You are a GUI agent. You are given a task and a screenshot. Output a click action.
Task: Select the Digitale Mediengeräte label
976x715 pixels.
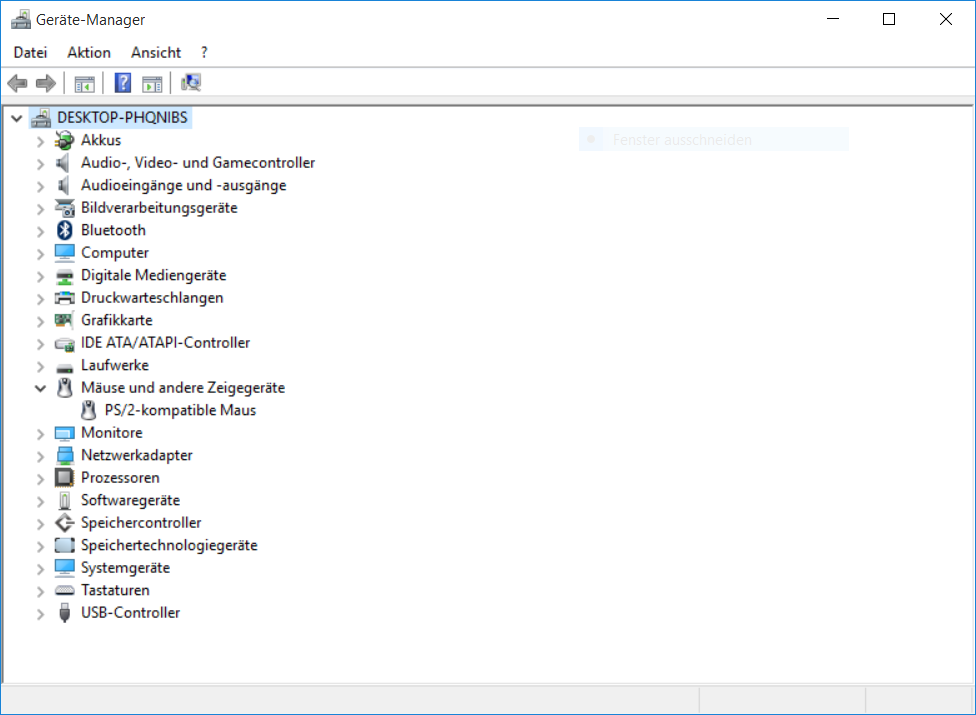pos(154,275)
